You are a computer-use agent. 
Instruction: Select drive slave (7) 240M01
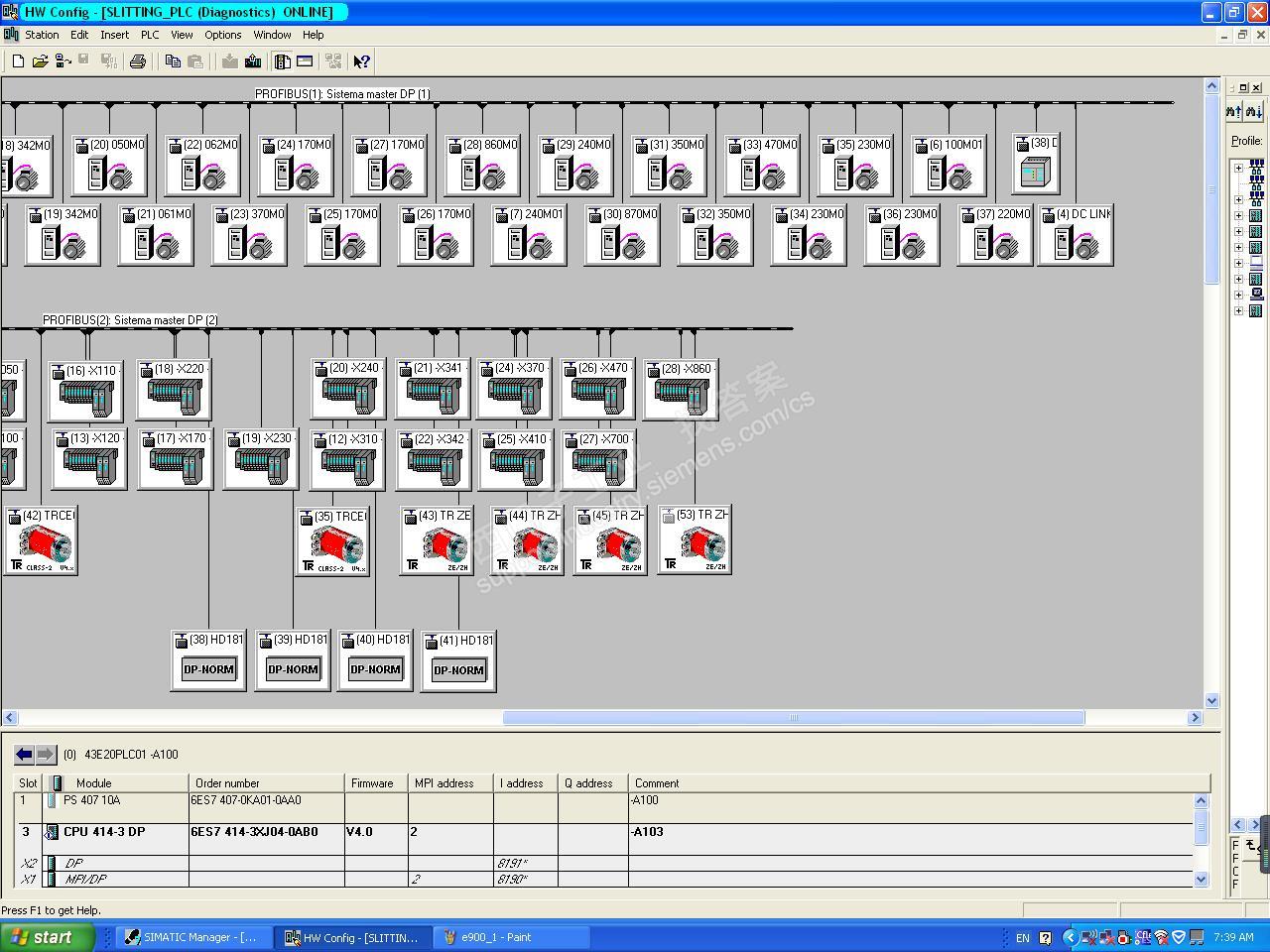(529, 234)
